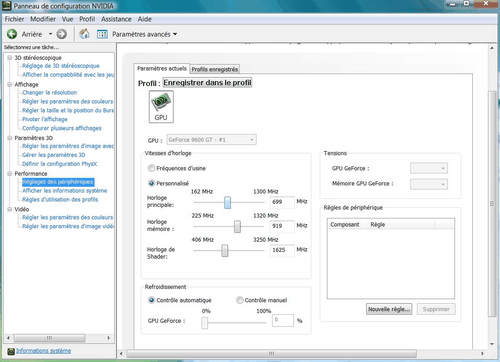500x362 pixels.
Task: Open the Home icon in toolbar
Action: (84, 34)
